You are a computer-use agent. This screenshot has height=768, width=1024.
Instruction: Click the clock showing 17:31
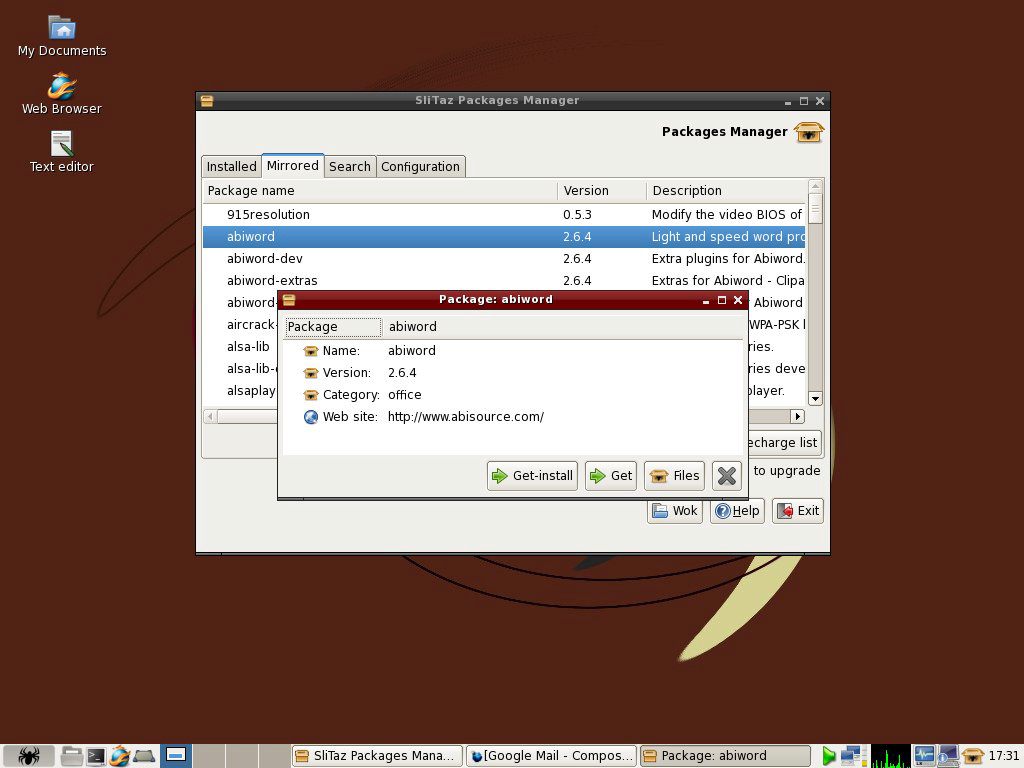pos(1004,756)
